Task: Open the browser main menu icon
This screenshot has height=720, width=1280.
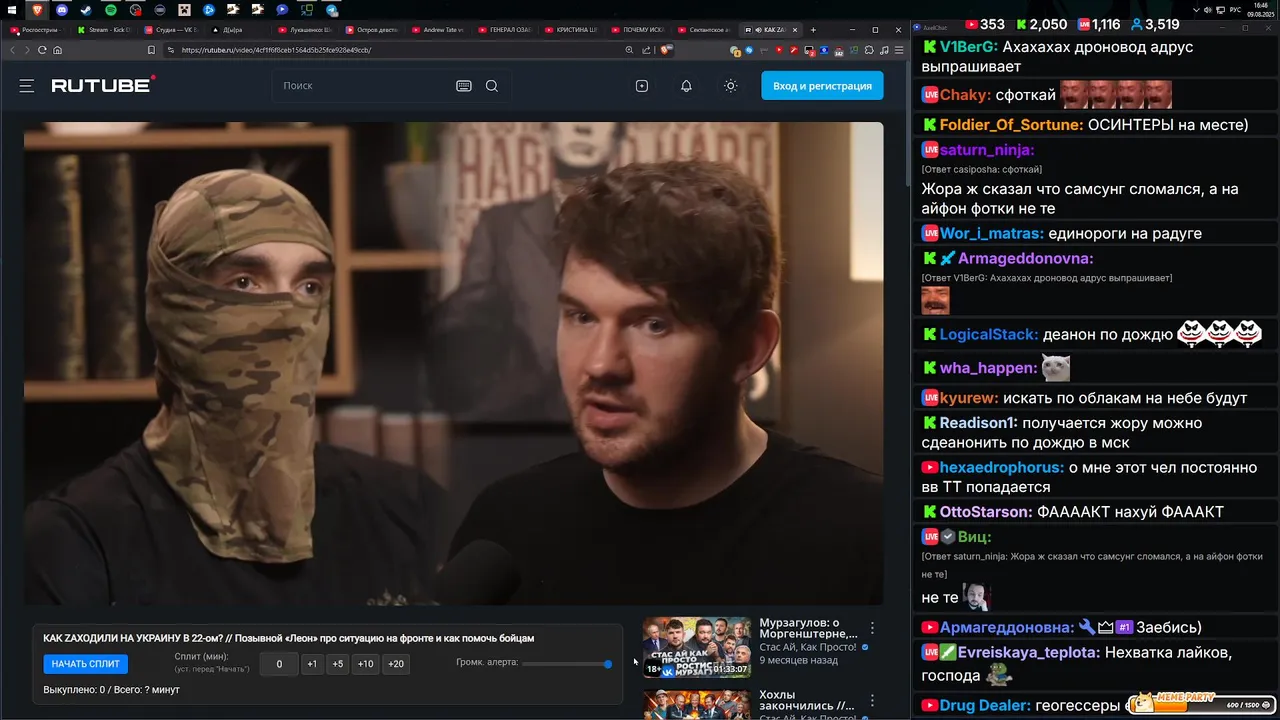Action: pyautogui.click(x=898, y=50)
